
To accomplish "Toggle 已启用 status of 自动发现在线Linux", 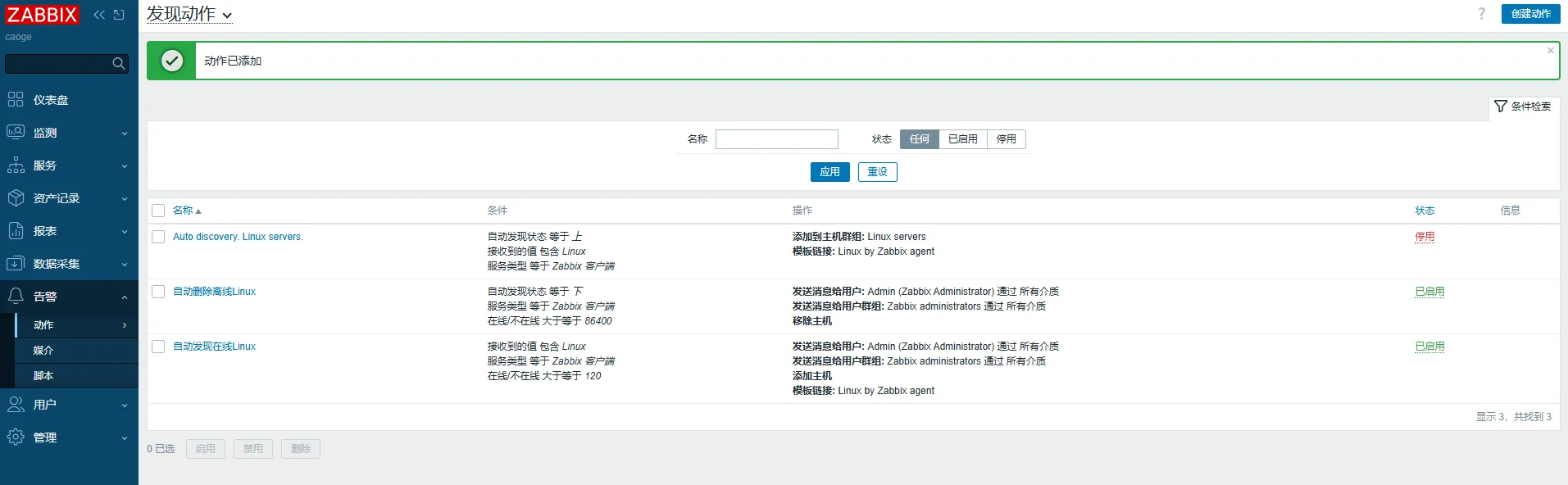I will point(1429,347).
